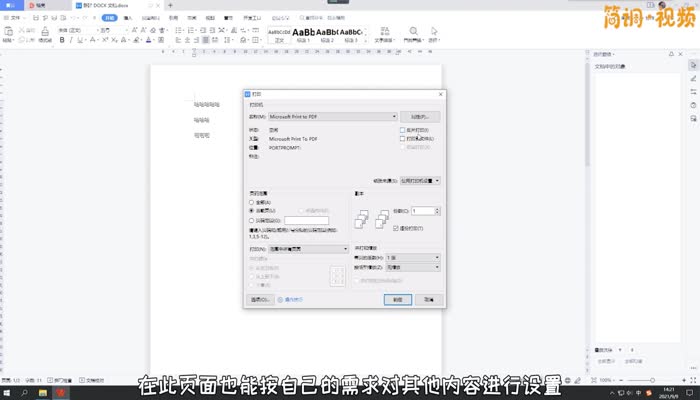
Task: Center-align the paragraph
Action: [x=187, y=40]
